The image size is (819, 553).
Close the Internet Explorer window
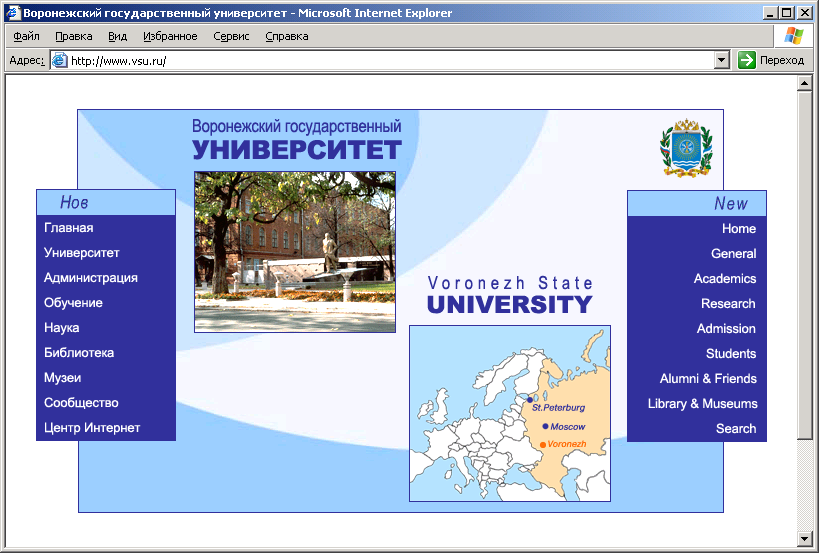pos(804,13)
